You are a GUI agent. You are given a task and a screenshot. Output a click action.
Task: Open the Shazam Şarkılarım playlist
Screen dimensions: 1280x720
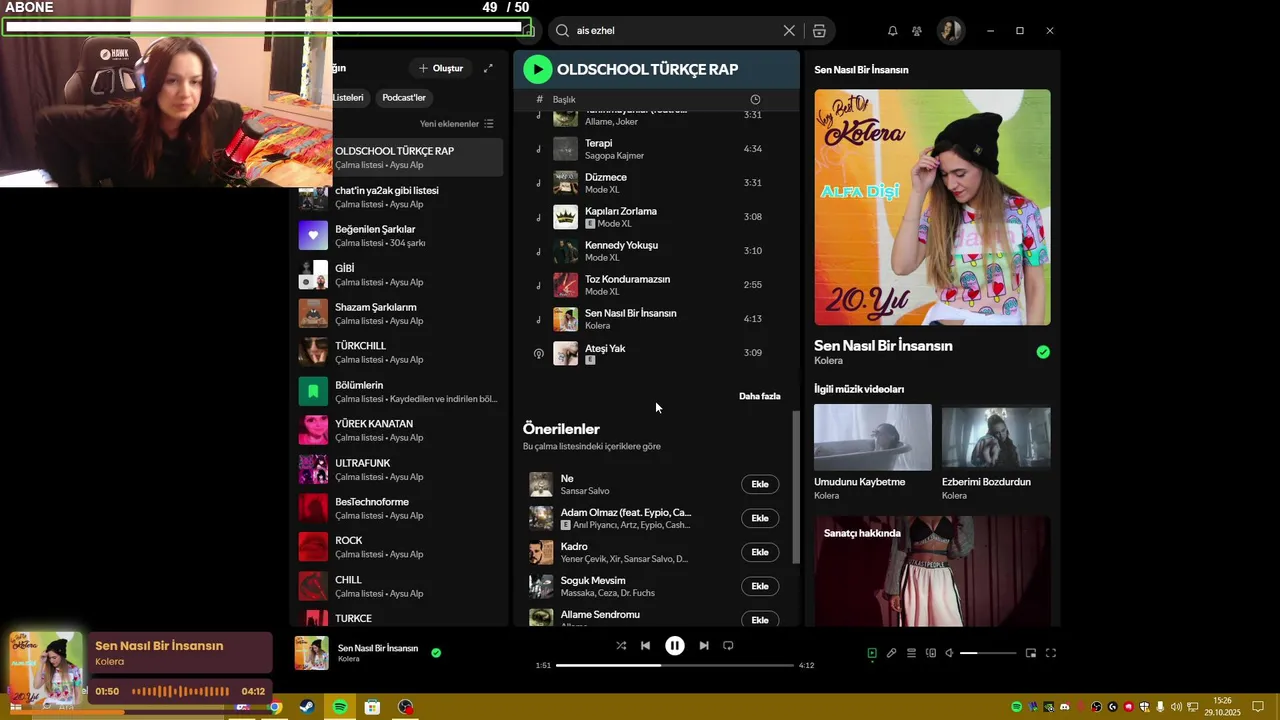399,314
